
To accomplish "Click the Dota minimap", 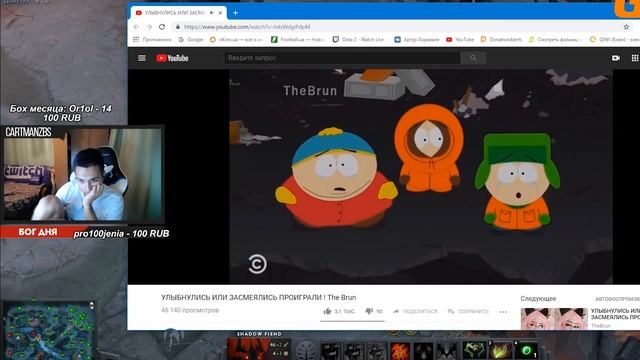I will click(49, 331).
